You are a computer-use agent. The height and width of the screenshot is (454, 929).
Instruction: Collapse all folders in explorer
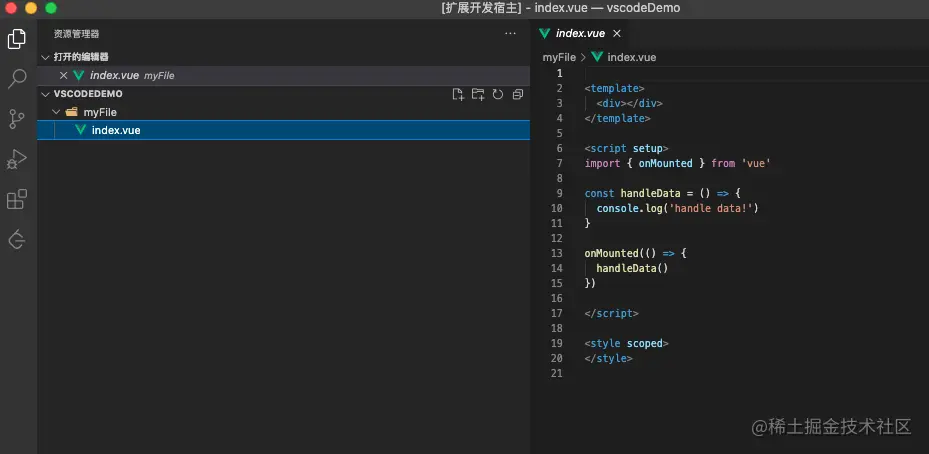click(x=518, y=94)
